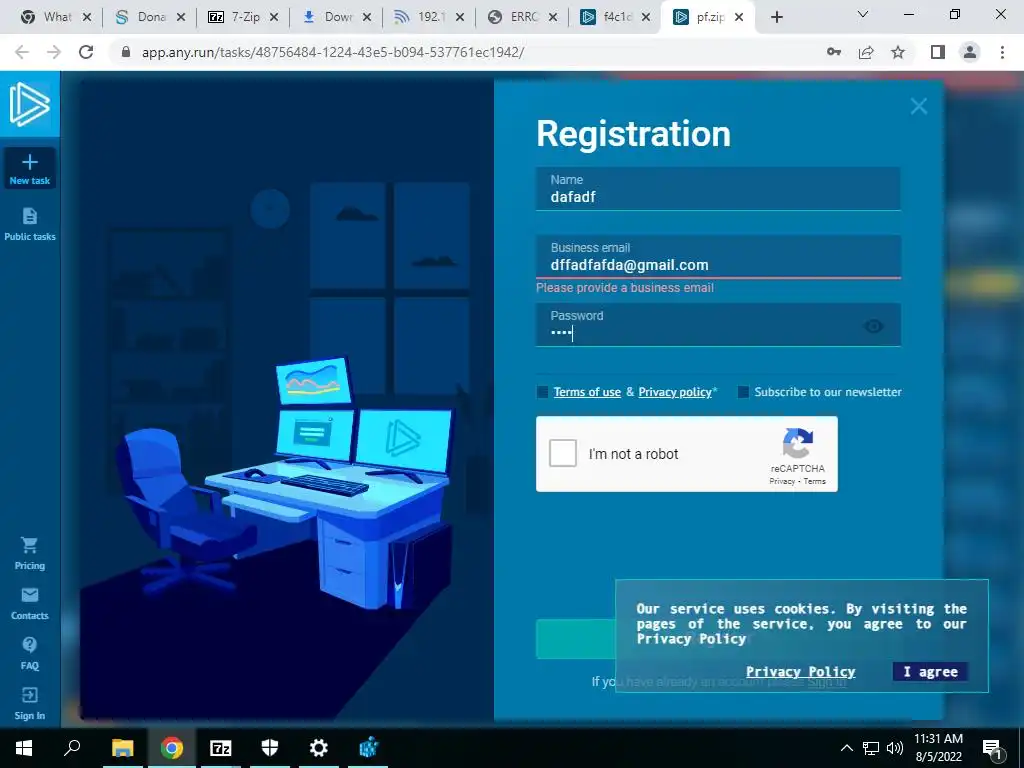This screenshot has width=1024, height=768.
Task: Open the Terms of use link
Action: tap(587, 392)
